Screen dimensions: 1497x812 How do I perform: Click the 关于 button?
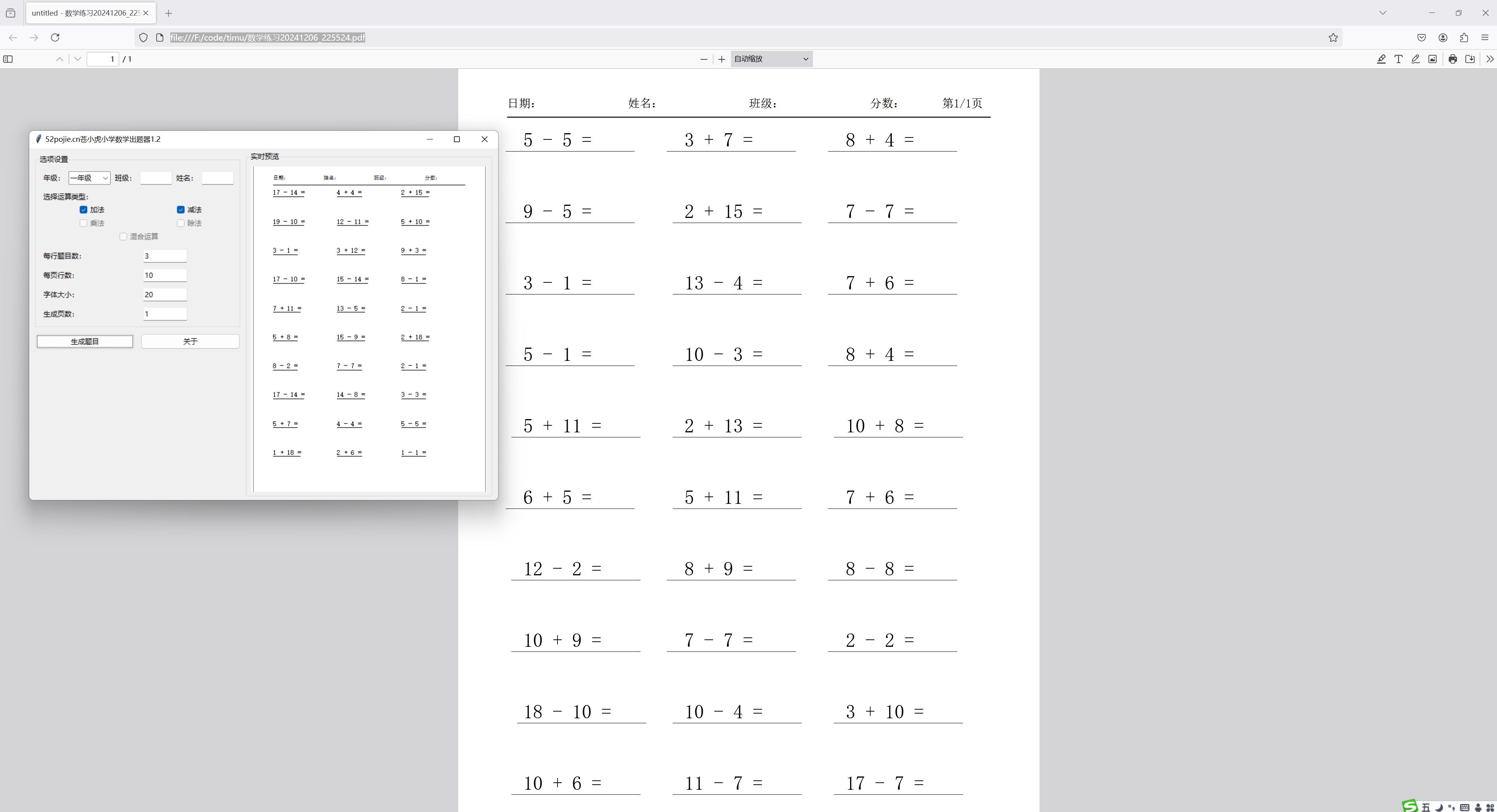190,341
